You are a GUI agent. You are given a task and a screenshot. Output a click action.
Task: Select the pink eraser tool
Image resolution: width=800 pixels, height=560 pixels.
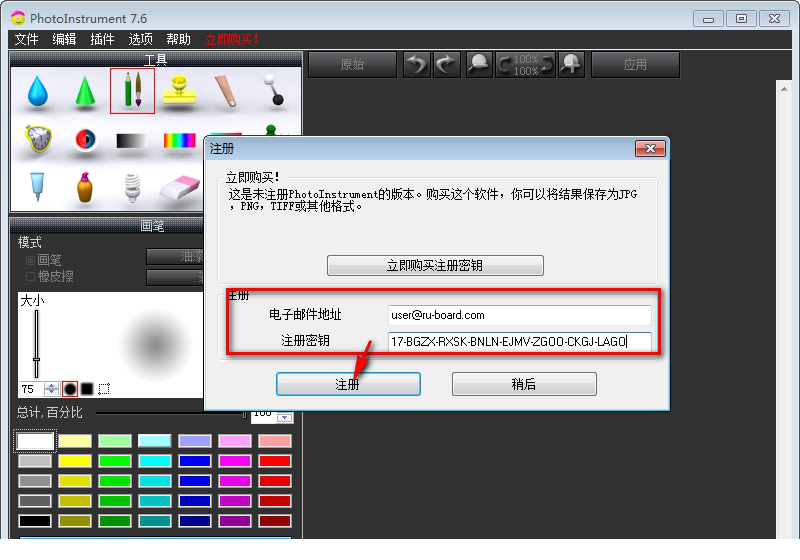180,187
